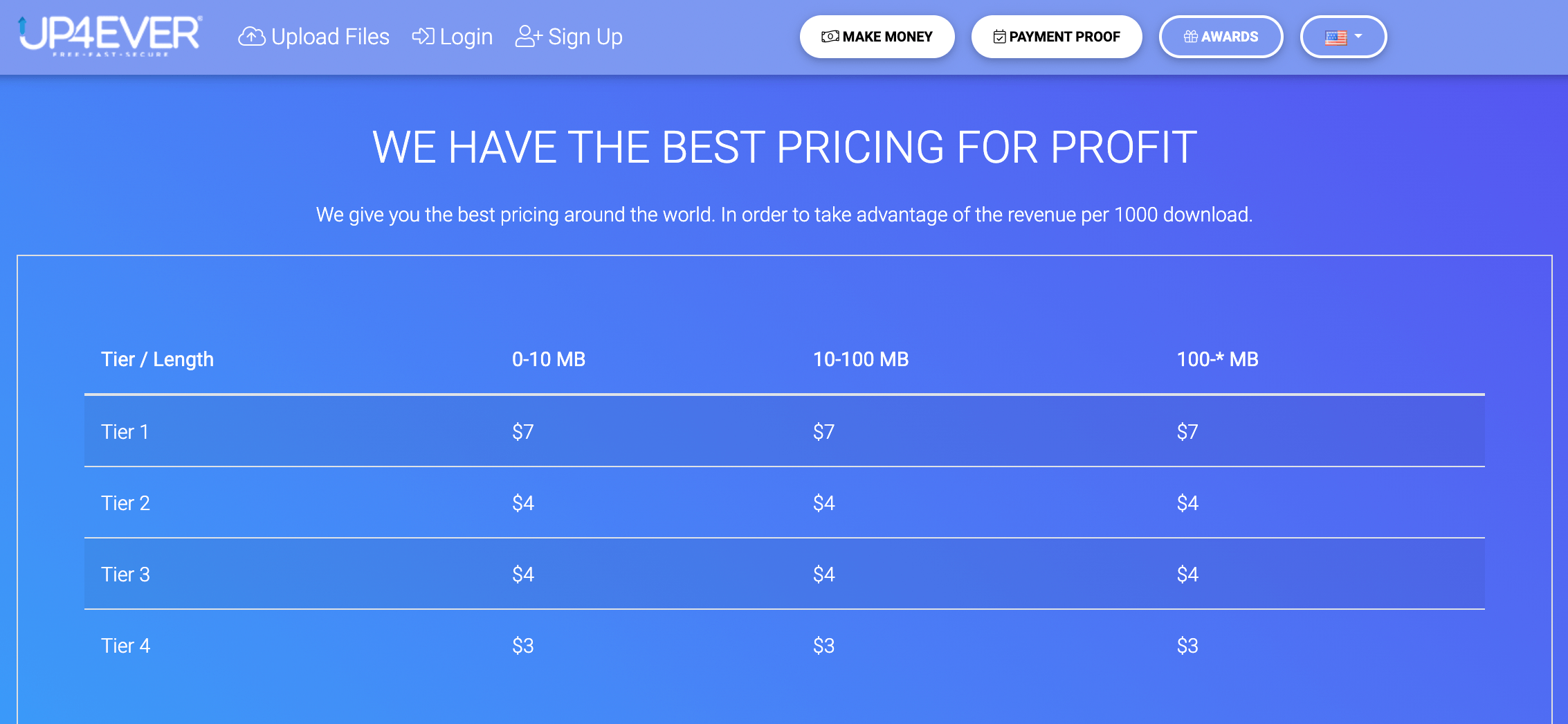Select the Tier 4 row label
The height and width of the screenshot is (724, 1568).
[125, 646]
